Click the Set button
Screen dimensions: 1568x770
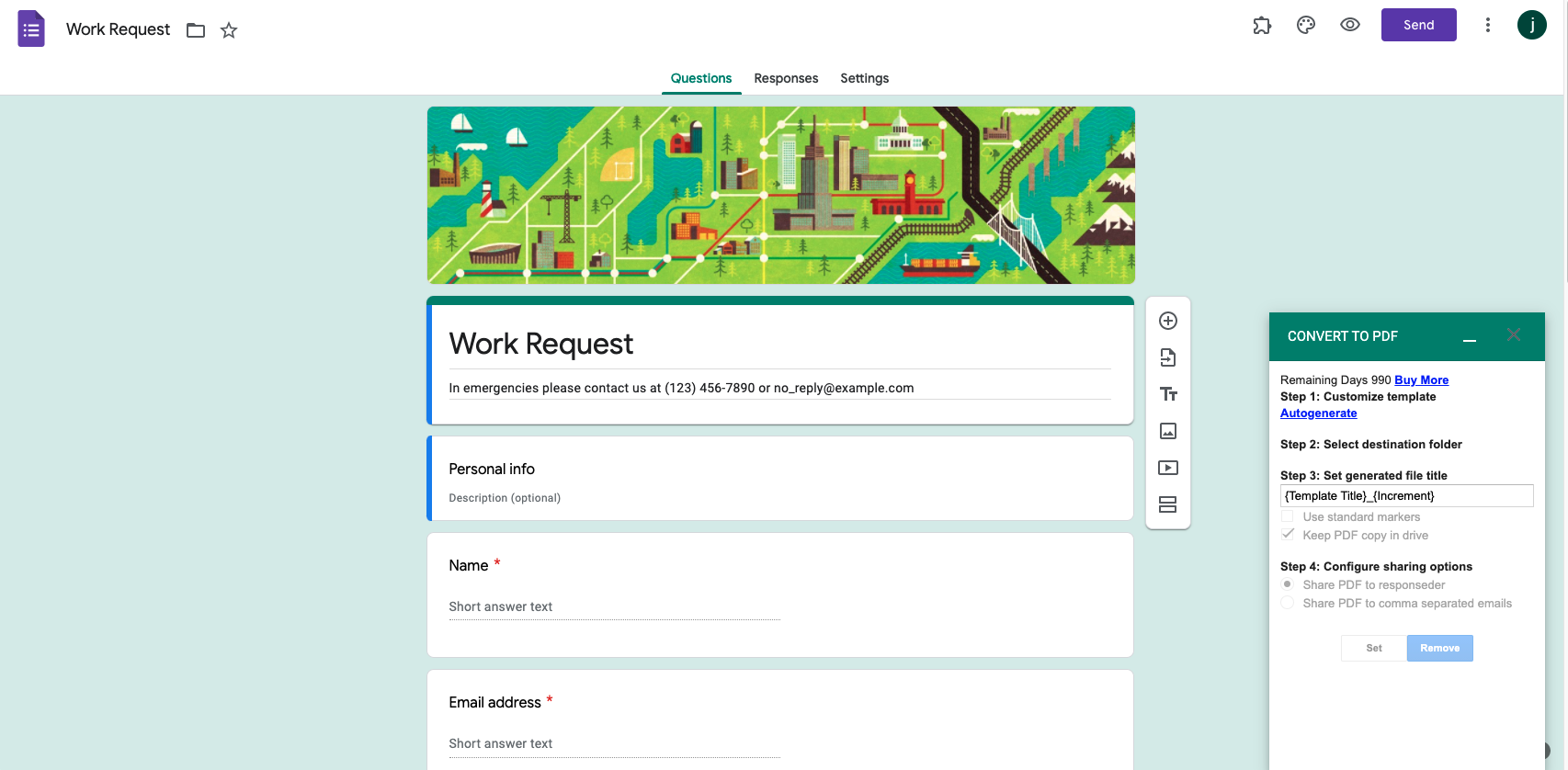pos(1374,648)
